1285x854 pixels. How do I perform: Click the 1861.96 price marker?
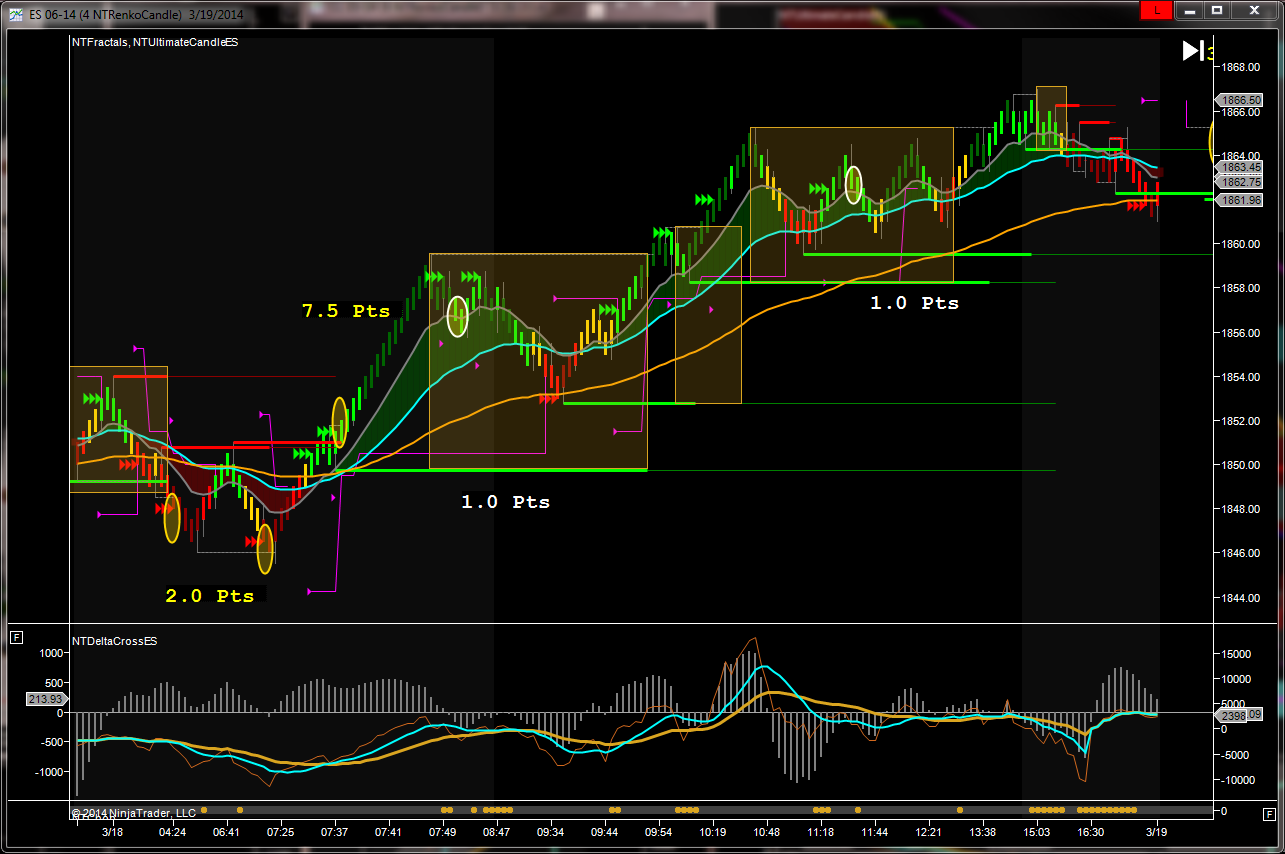point(1240,200)
